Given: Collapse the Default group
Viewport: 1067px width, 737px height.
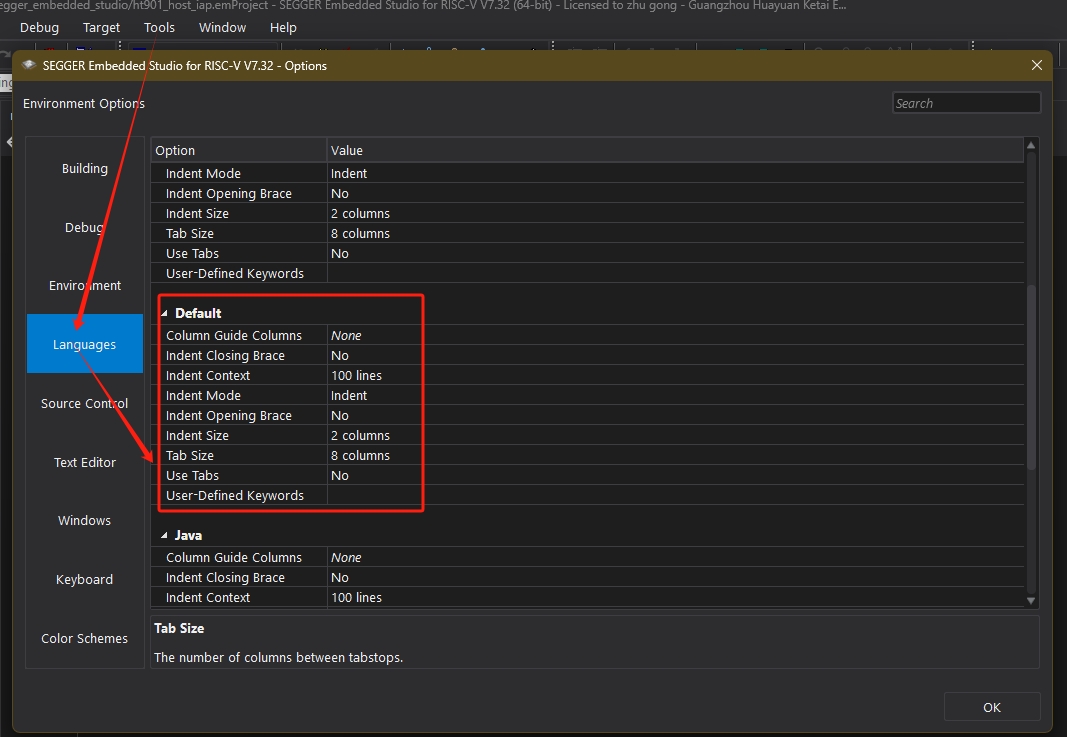Looking at the screenshot, I should coord(164,314).
